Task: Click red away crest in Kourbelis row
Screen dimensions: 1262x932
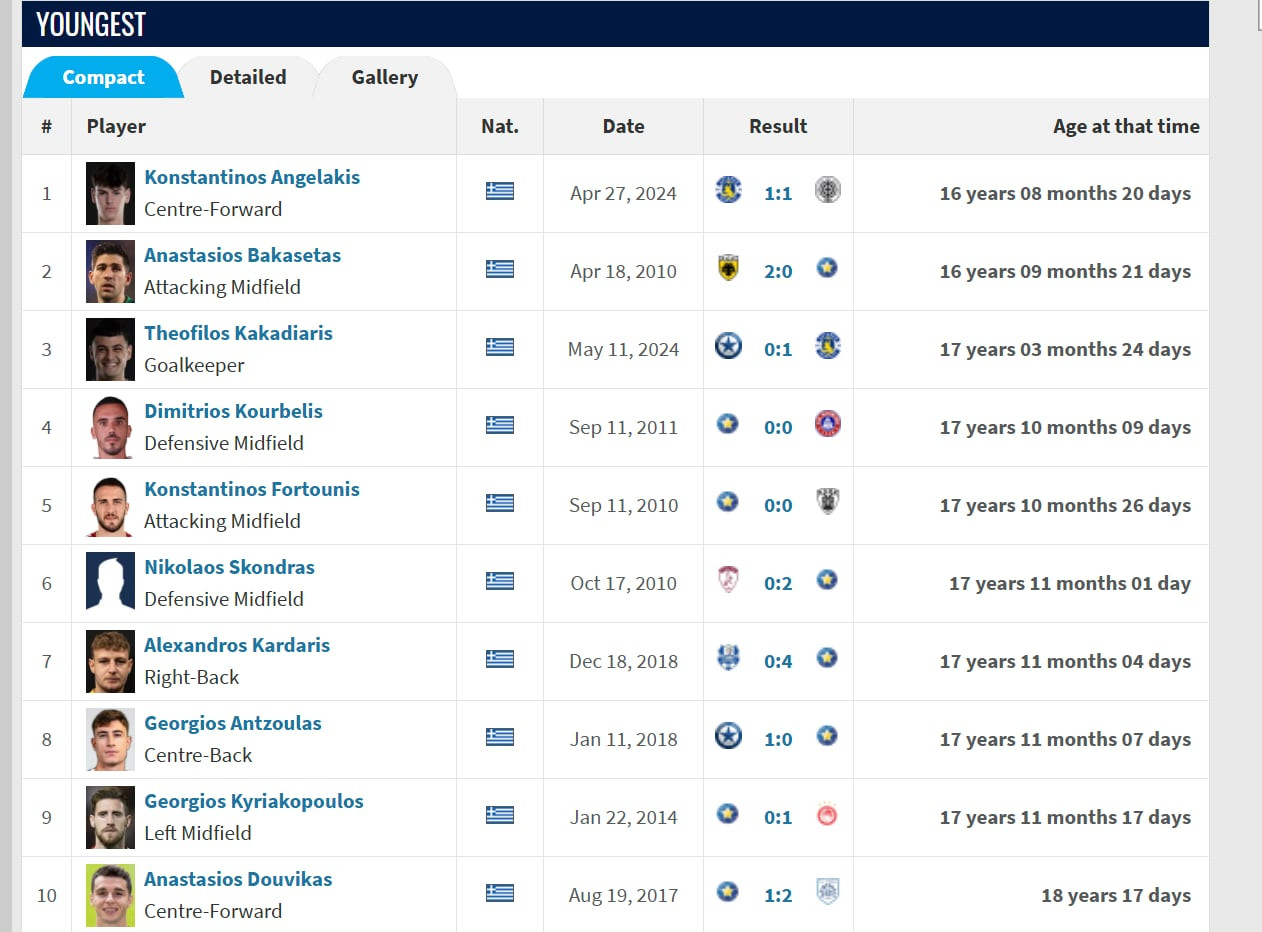Action: pos(827,424)
